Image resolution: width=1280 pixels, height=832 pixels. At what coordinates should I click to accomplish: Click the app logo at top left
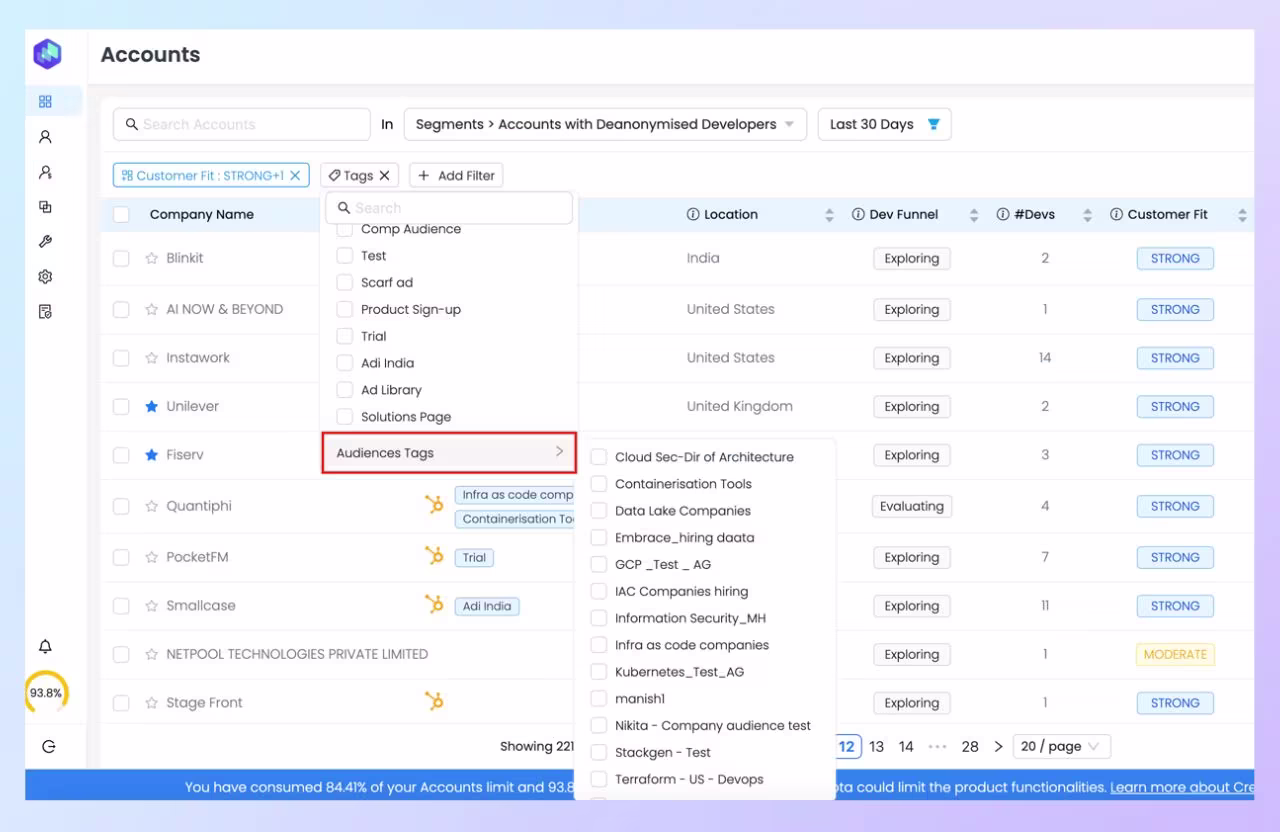pyautogui.click(x=47, y=54)
